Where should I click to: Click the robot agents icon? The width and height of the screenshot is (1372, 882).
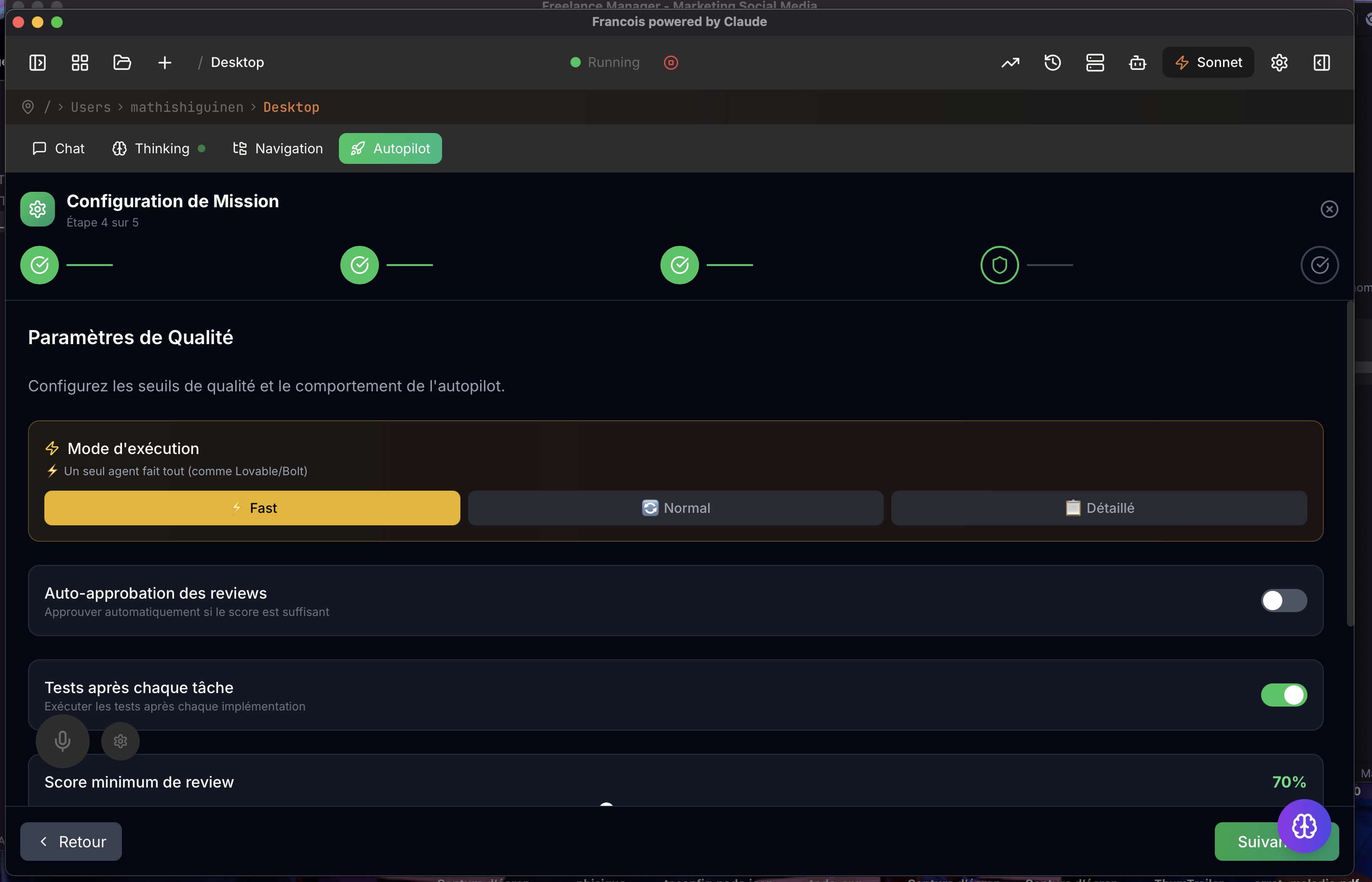pyautogui.click(x=1138, y=63)
